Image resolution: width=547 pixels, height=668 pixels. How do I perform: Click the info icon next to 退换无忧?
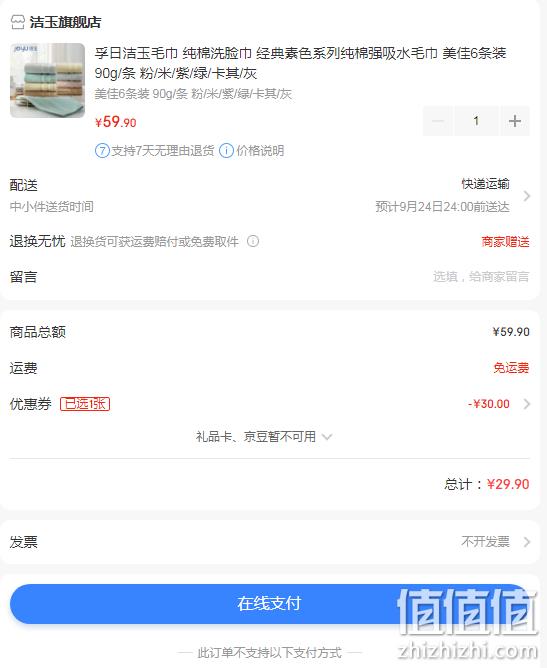pyautogui.click(x=253, y=242)
